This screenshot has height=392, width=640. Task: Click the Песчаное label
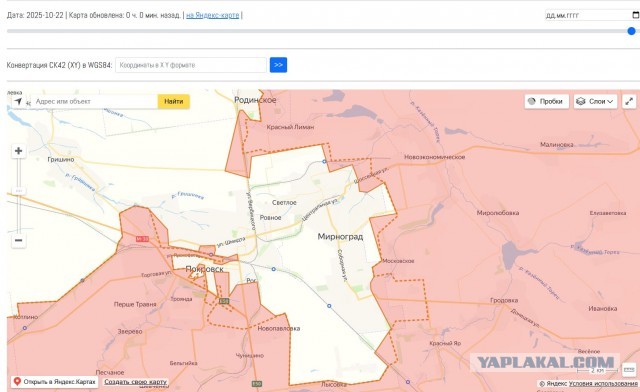tap(109, 372)
